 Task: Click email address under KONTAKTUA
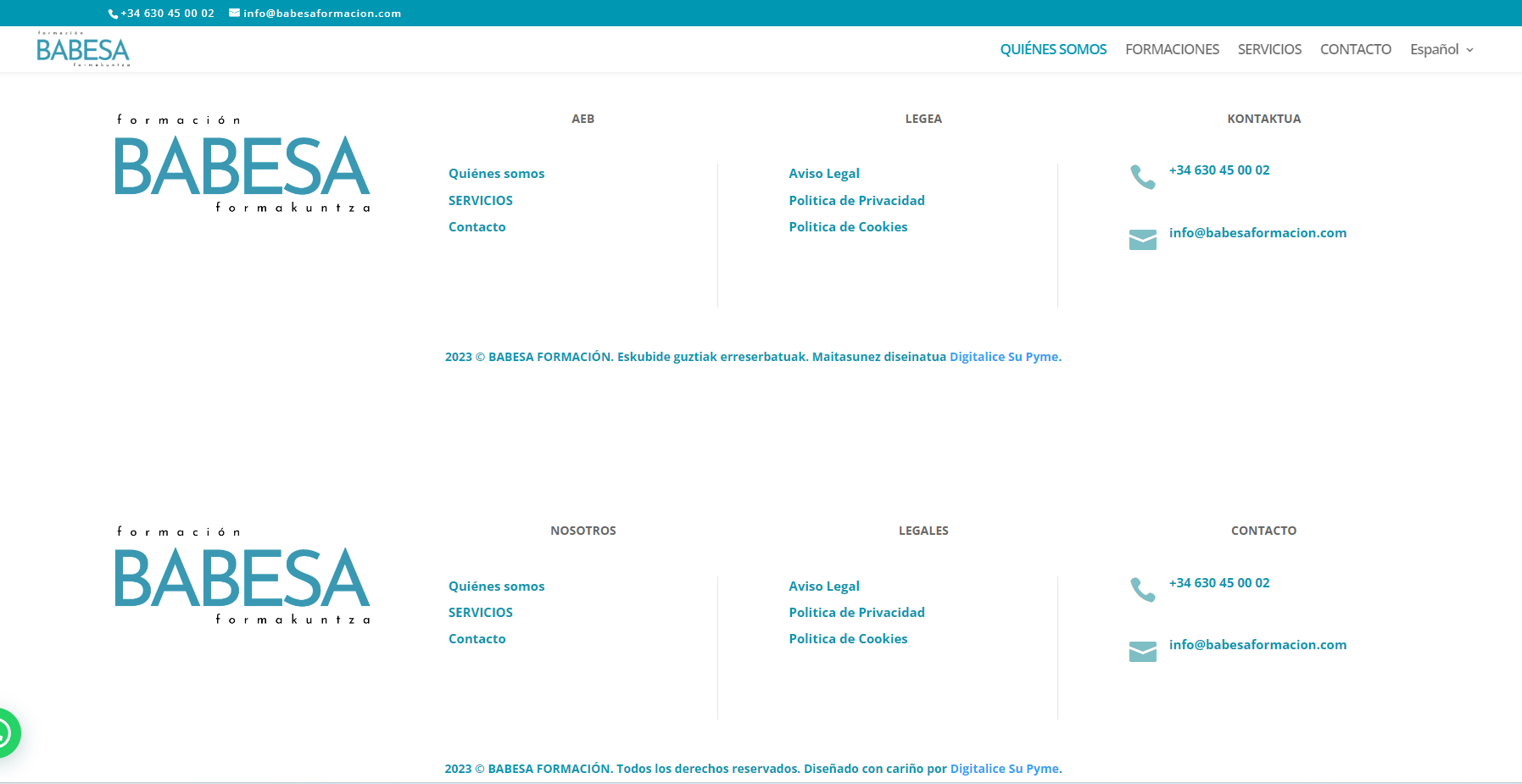coord(1257,233)
